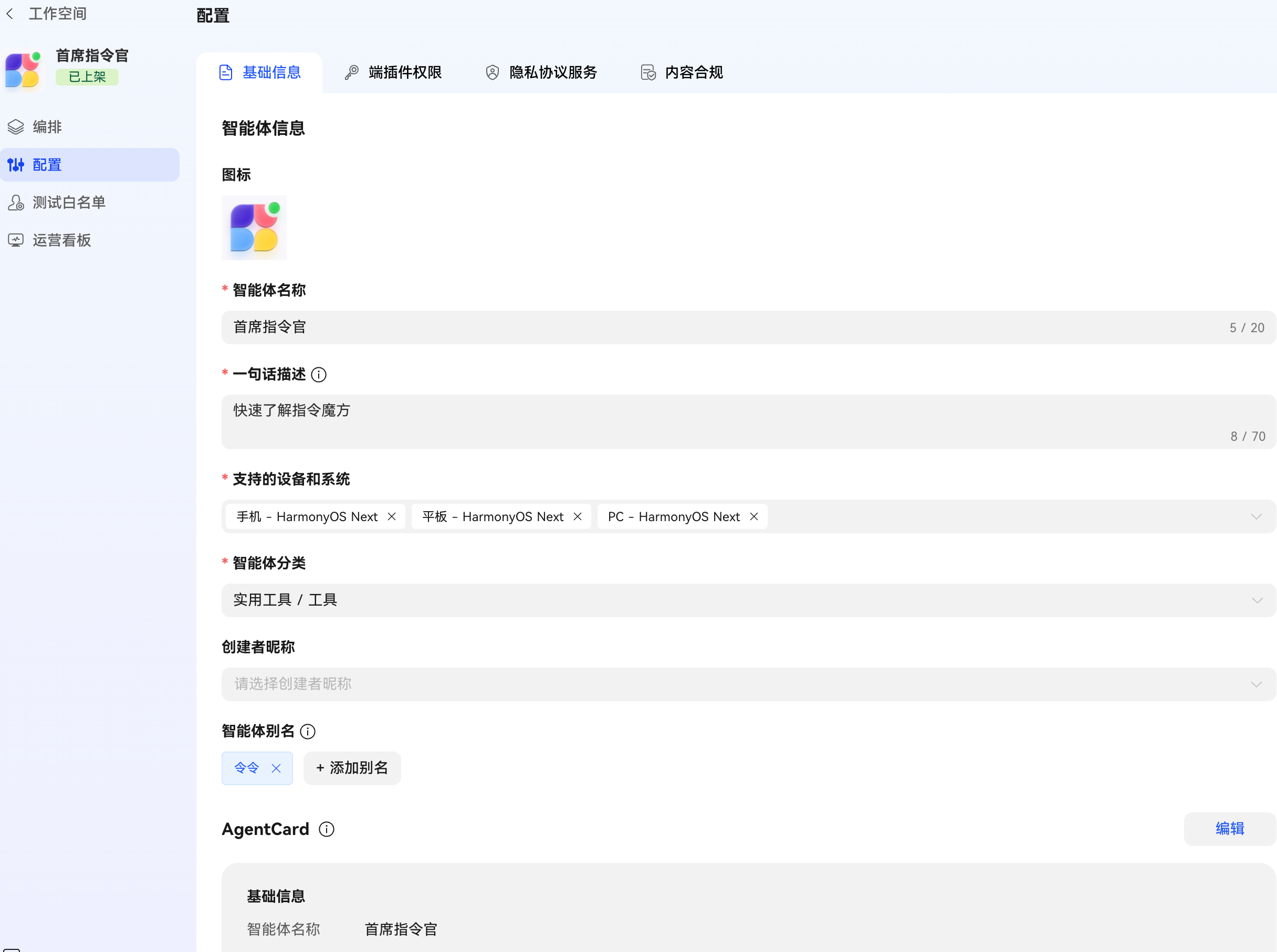The image size is (1277, 952).
Task: Open the 创建者昵称 dropdown
Action: point(1257,684)
